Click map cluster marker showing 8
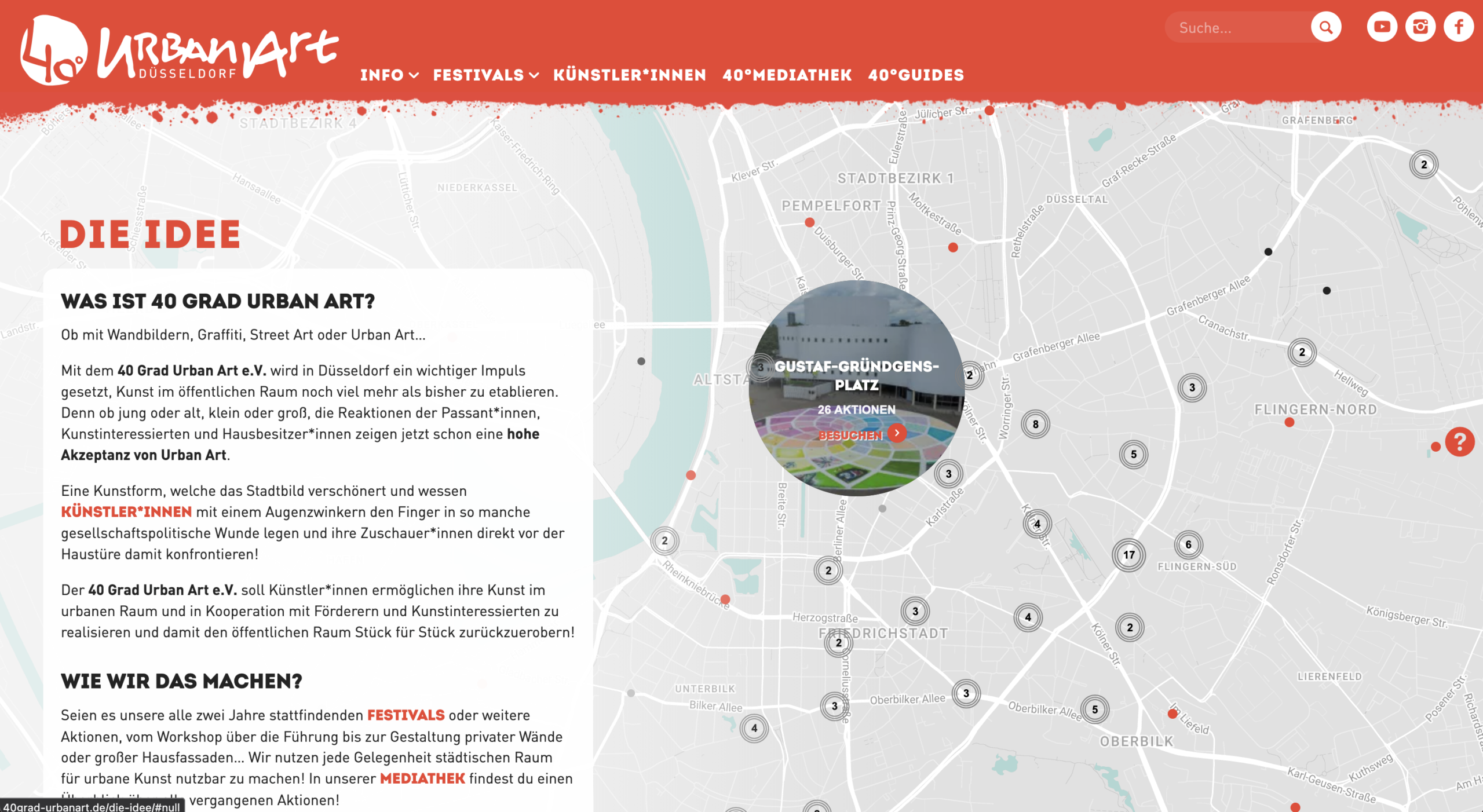The height and width of the screenshot is (812, 1483). (x=1035, y=424)
